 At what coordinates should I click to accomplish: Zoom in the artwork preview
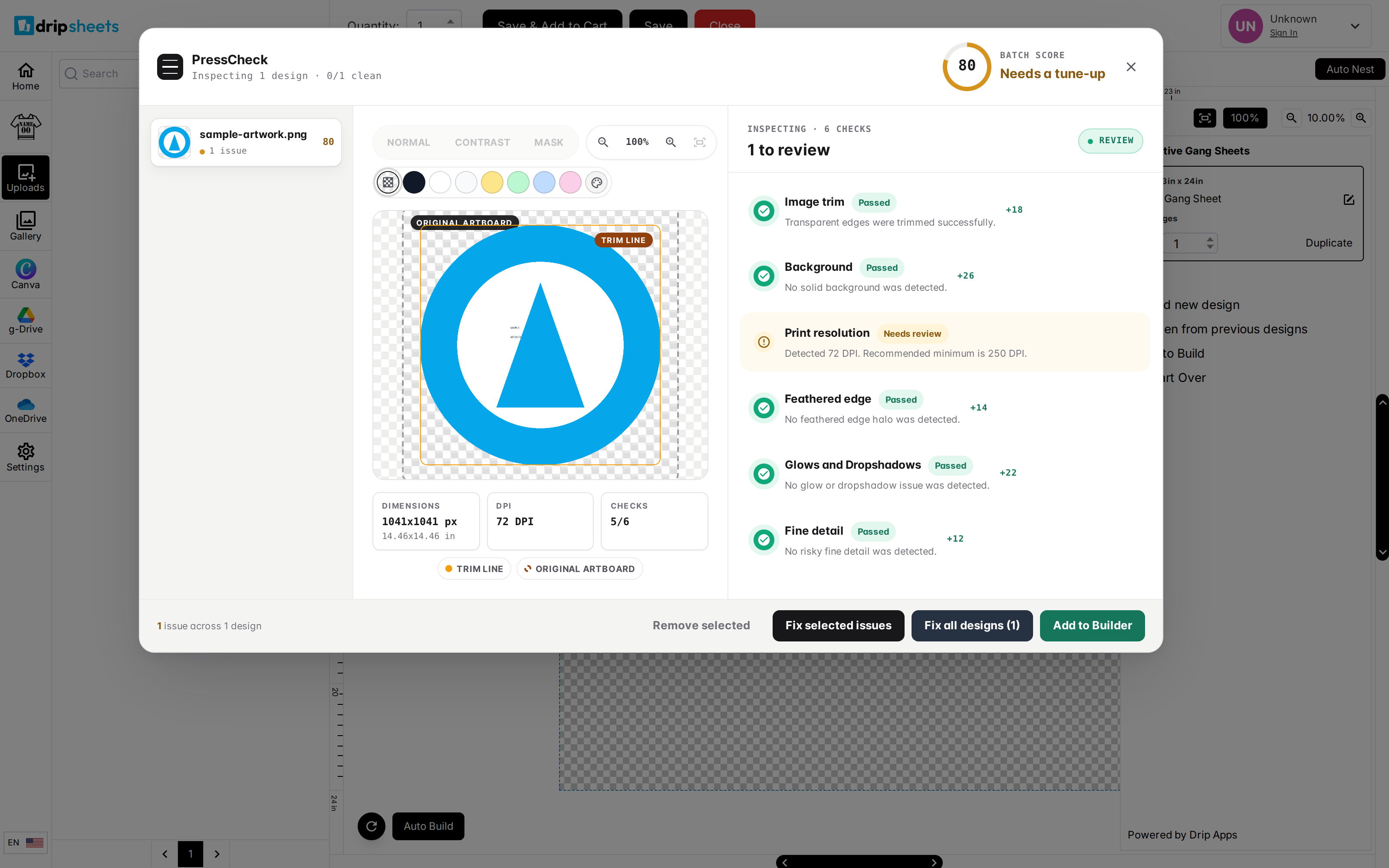pyautogui.click(x=670, y=142)
